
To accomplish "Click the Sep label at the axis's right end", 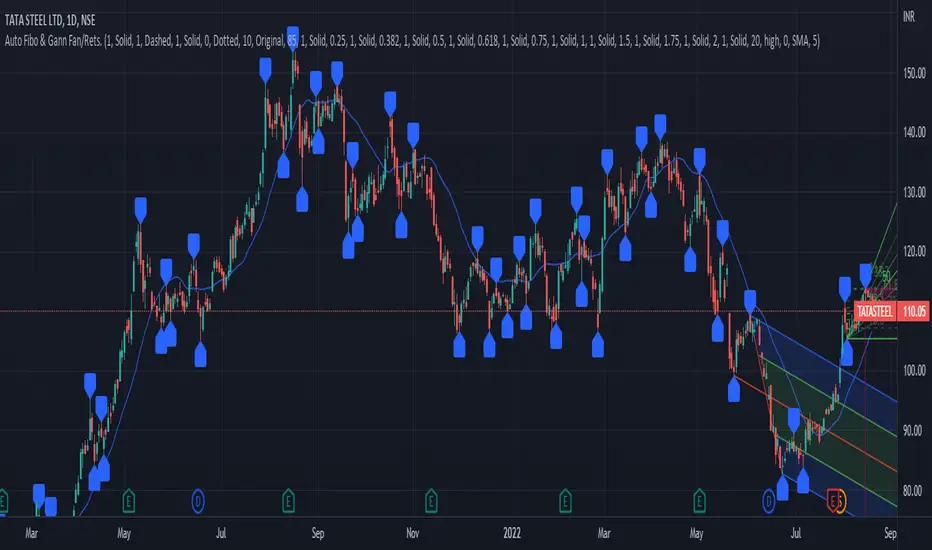I will coord(890,533).
